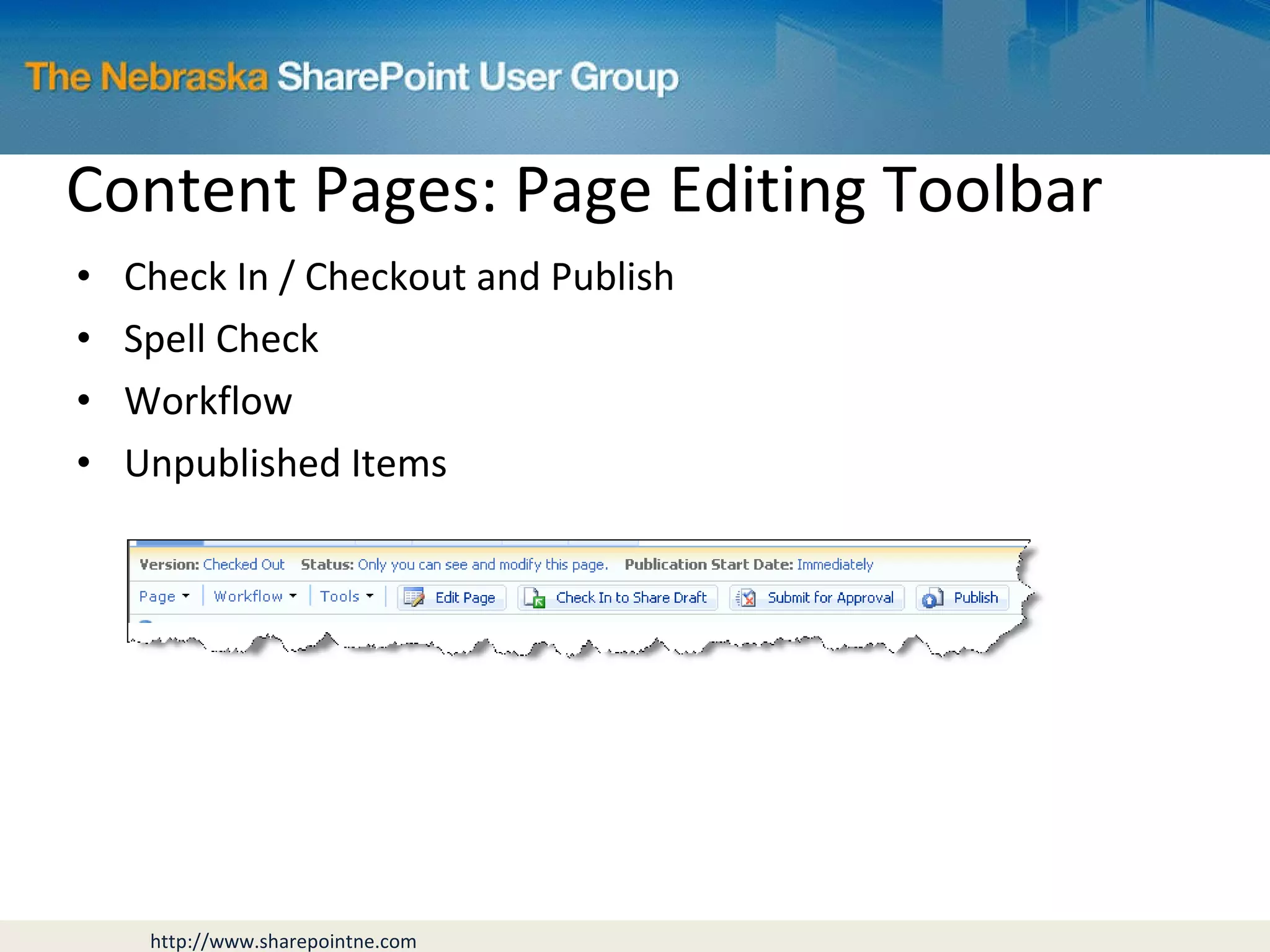Click the Submit for Approval label
Image resolution: width=1270 pixels, height=952 pixels.
830,598
